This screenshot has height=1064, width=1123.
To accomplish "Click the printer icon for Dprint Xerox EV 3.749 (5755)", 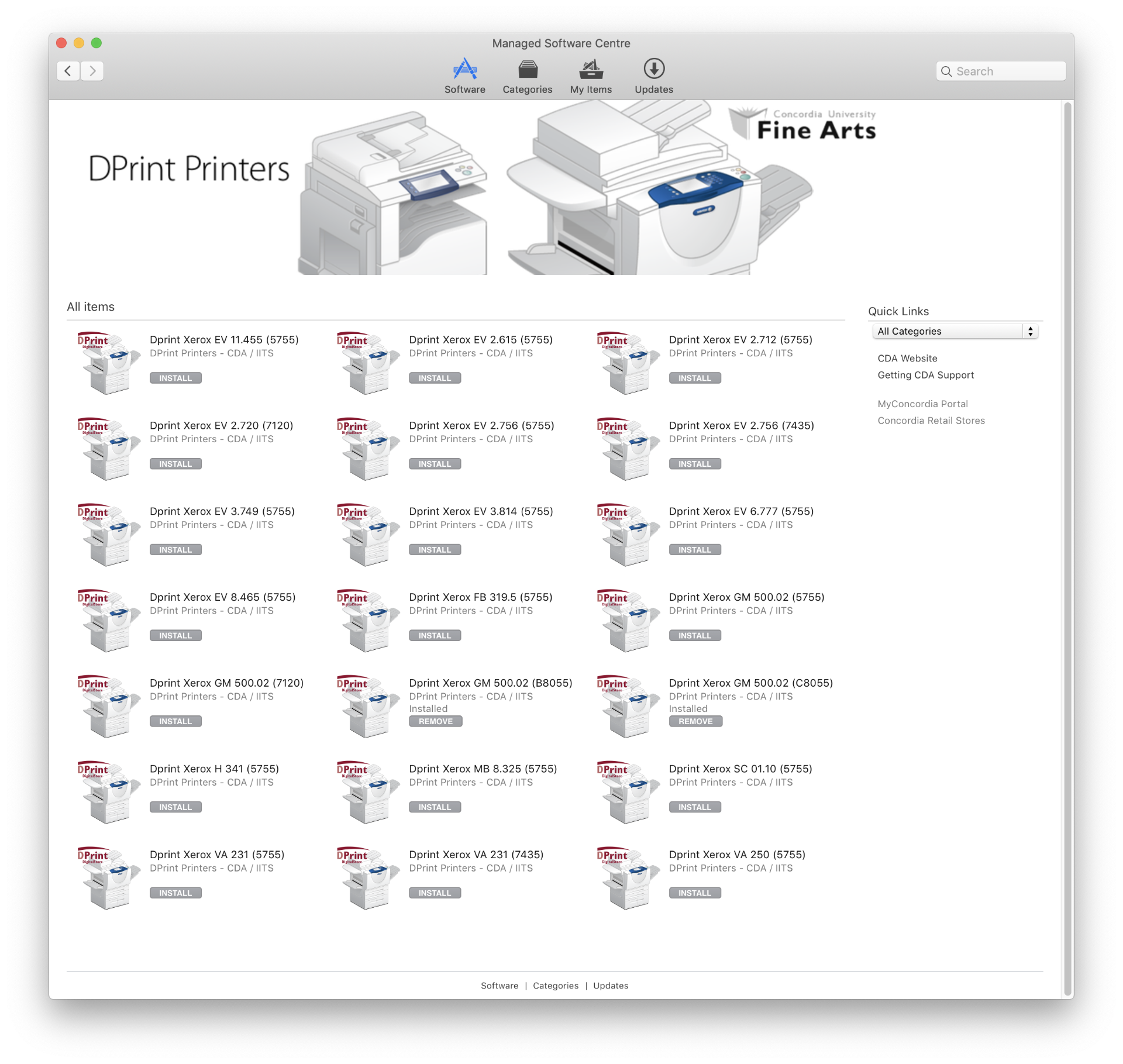I will (108, 535).
